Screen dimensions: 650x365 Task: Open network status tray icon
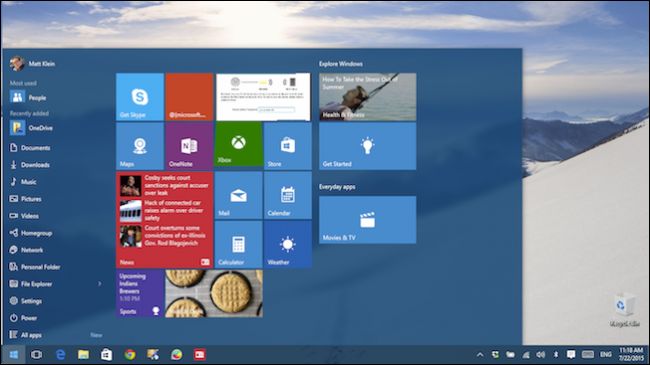tap(526, 355)
